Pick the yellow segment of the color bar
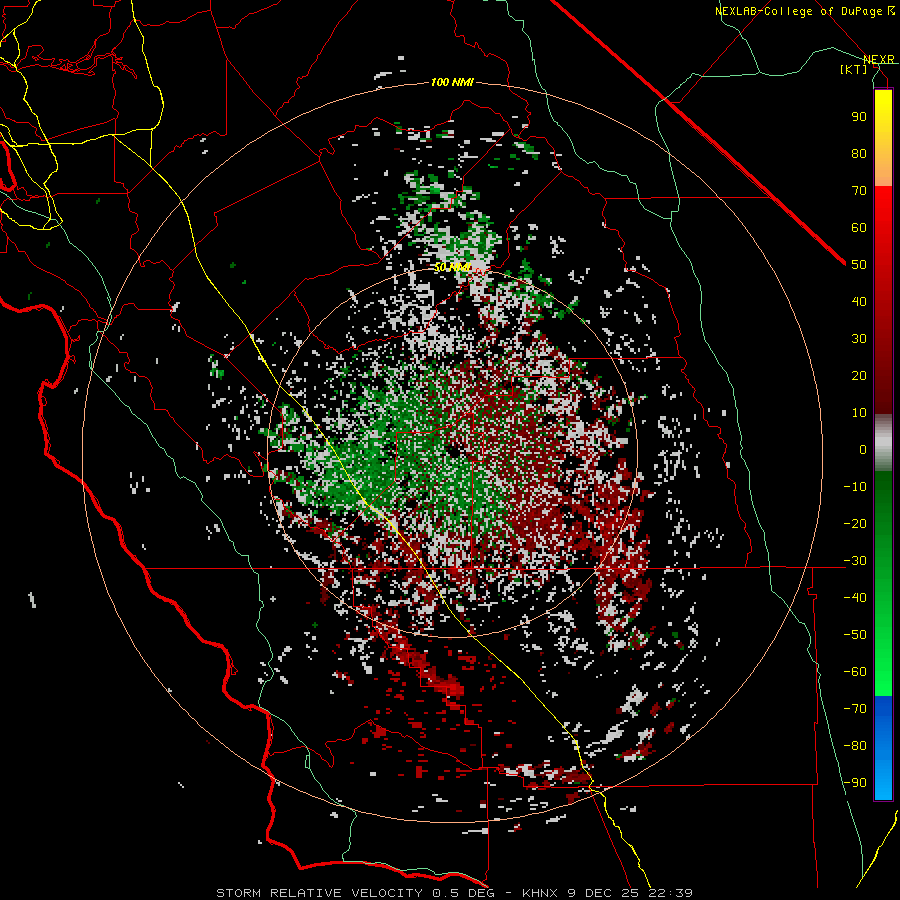Viewport: 900px width, 900px height. tap(883, 138)
